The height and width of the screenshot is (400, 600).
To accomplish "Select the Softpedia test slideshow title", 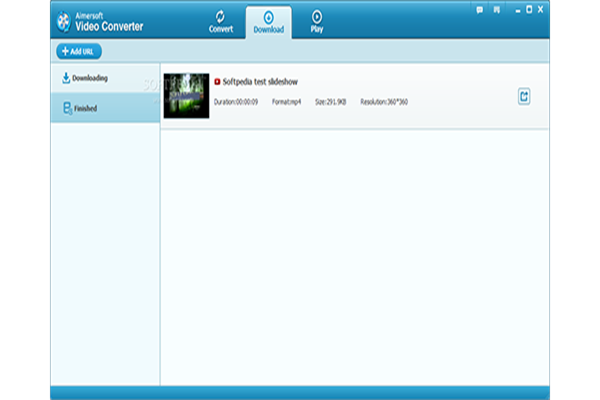I will coord(261,81).
